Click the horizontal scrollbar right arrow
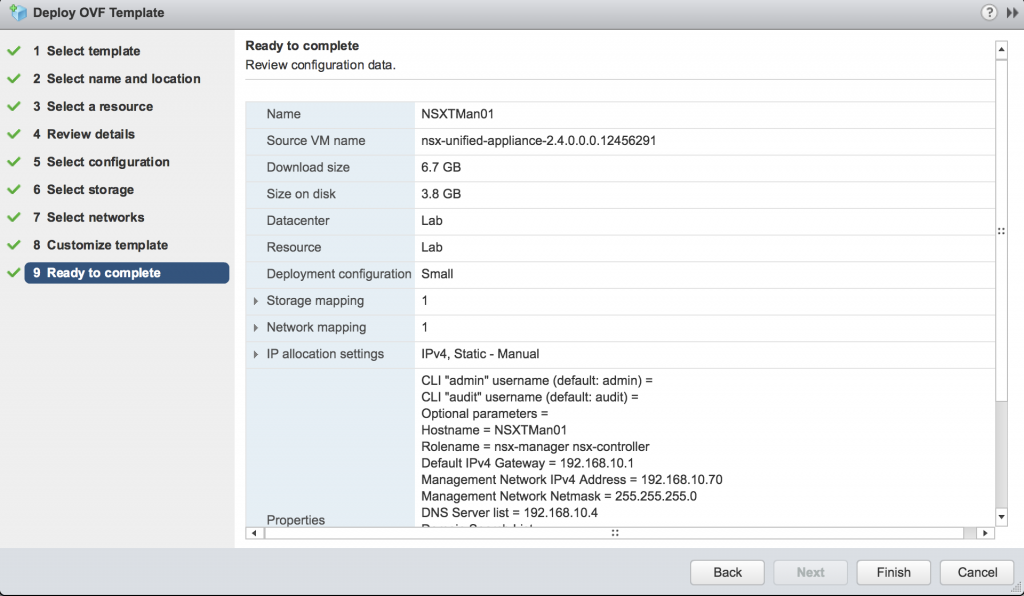The width and height of the screenshot is (1024, 596). [x=985, y=533]
